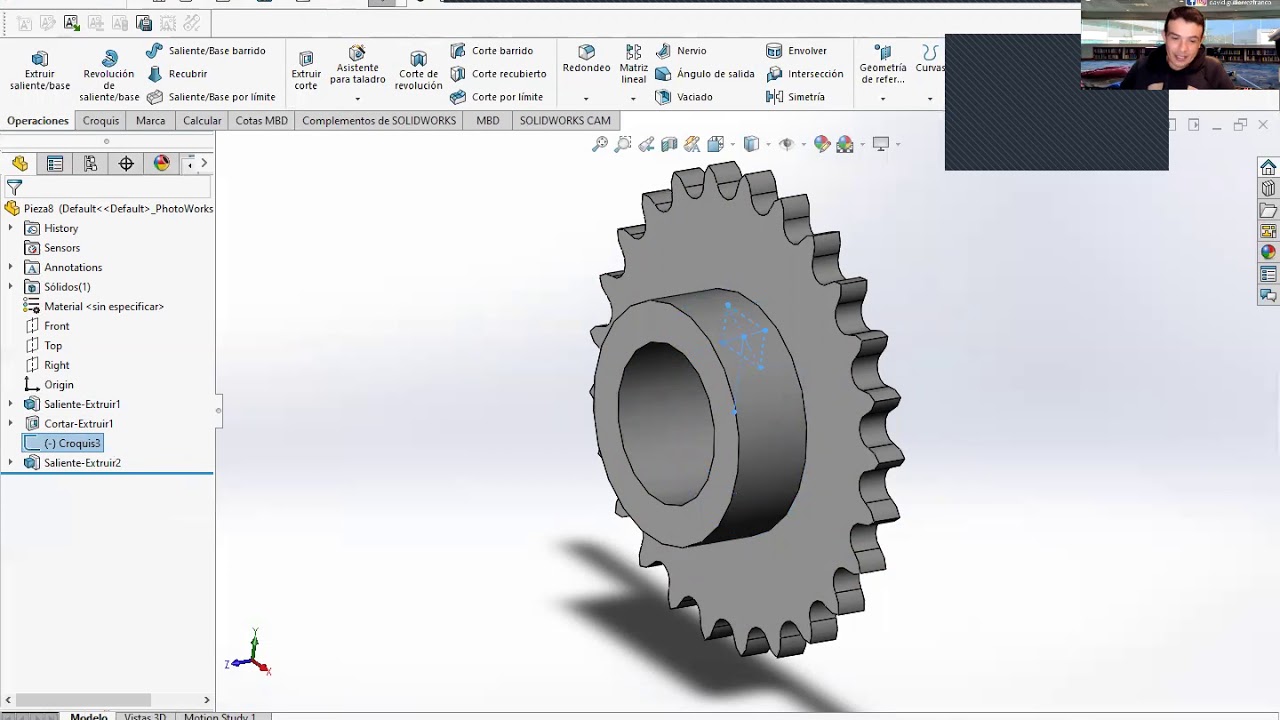Select the Front plane
The width and height of the screenshot is (1280, 720).
click(57, 326)
